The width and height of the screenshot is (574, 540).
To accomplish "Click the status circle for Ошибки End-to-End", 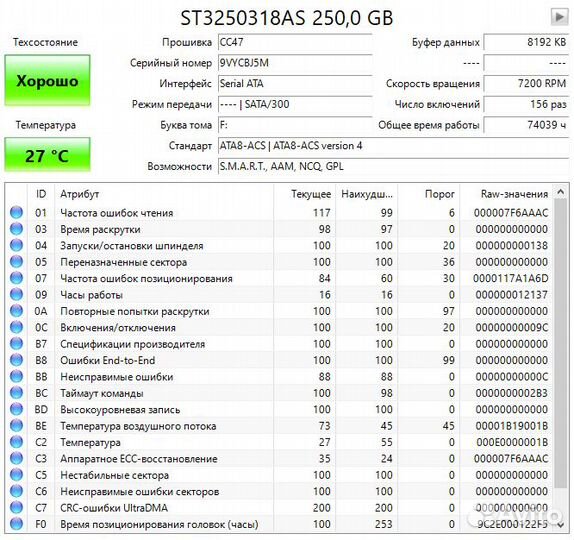I will [x=16, y=360].
